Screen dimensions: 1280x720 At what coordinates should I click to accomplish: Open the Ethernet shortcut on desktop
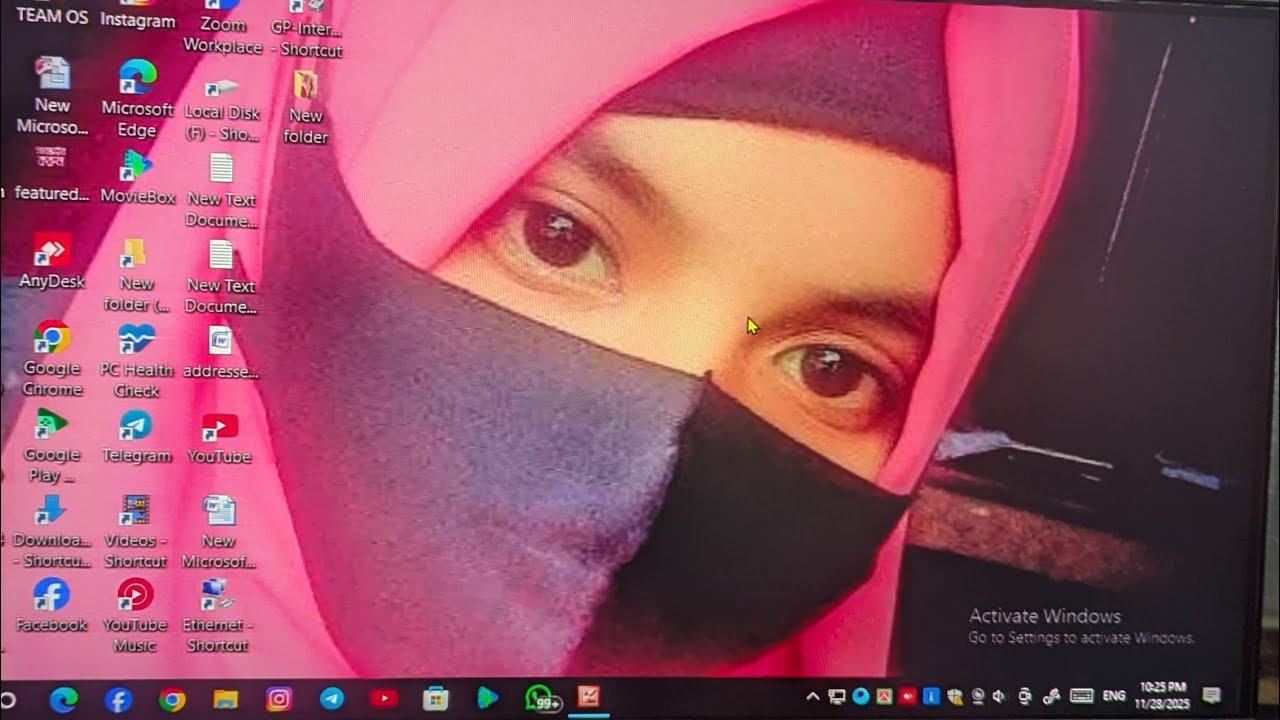click(217, 596)
